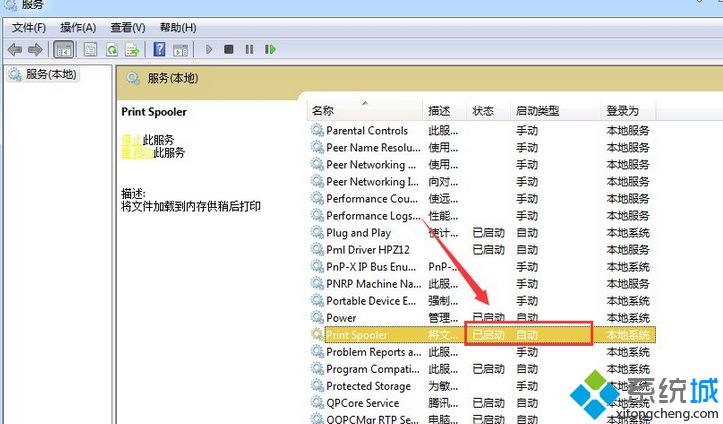The width and height of the screenshot is (723, 424).
Task: Click the Refresh toolbar icon
Action: click(x=112, y=49)
